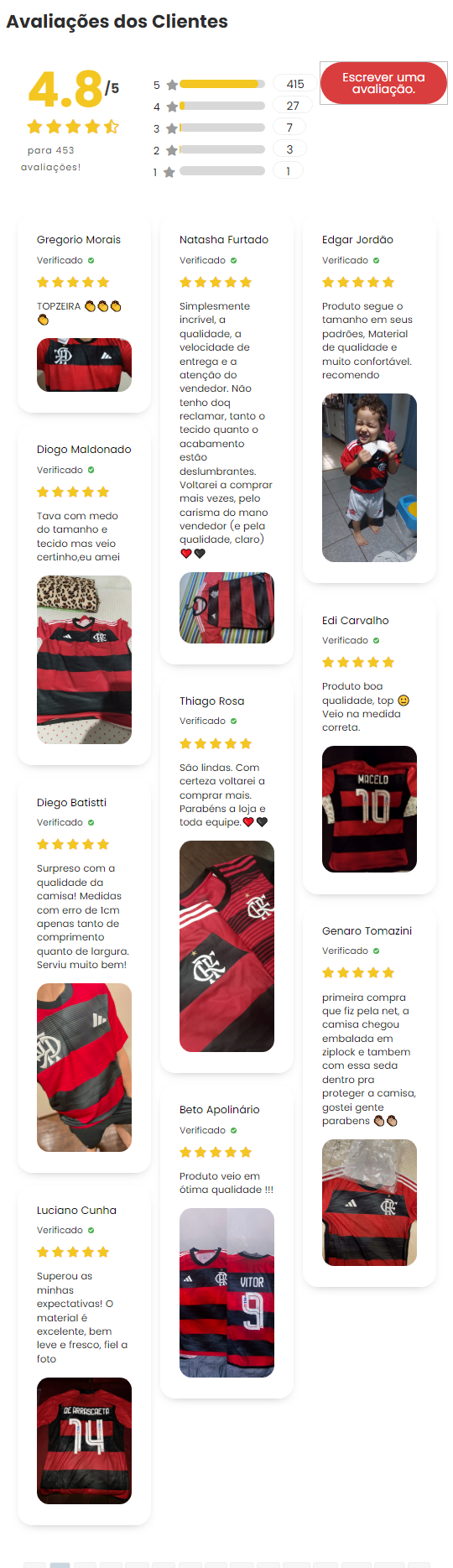
Task: Open Gregorio Morais's jersey photo
Action: [84, 365]
